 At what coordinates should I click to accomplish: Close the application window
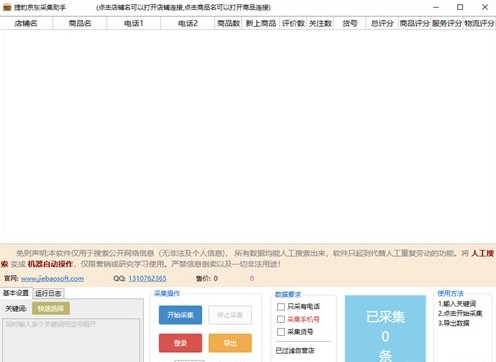click(485, 7)
